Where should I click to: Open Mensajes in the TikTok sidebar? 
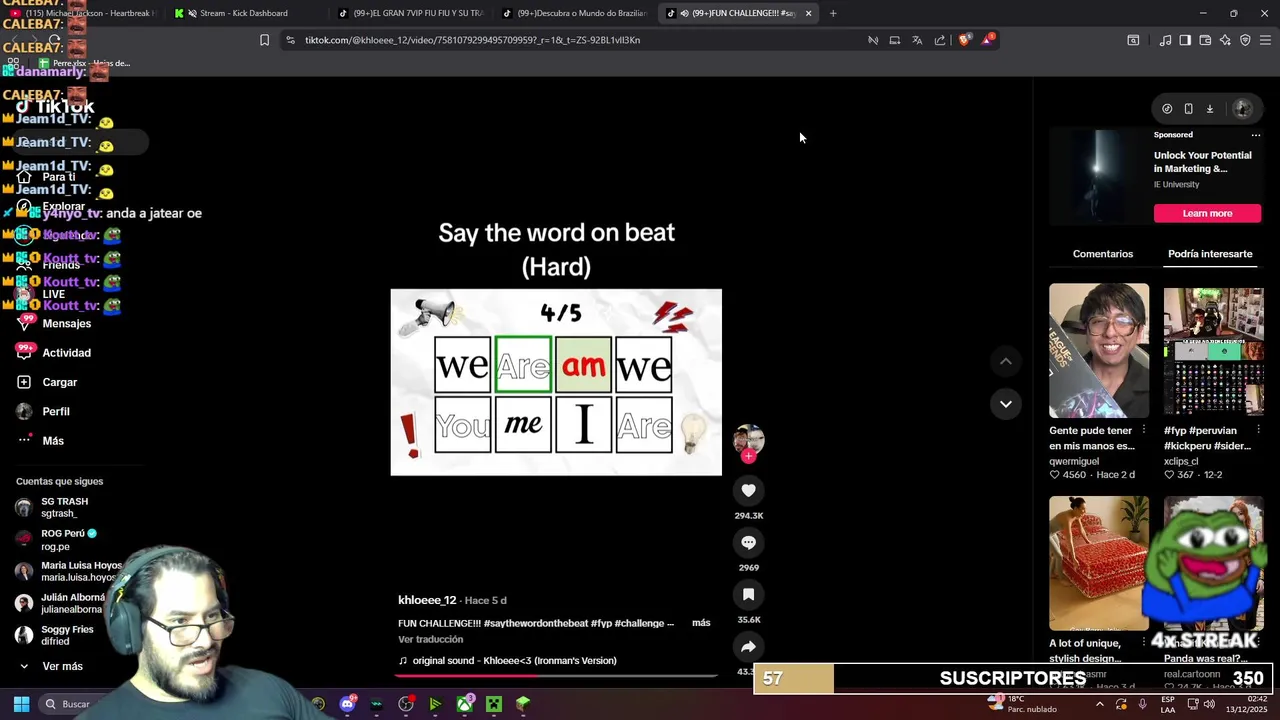(66, 323)
